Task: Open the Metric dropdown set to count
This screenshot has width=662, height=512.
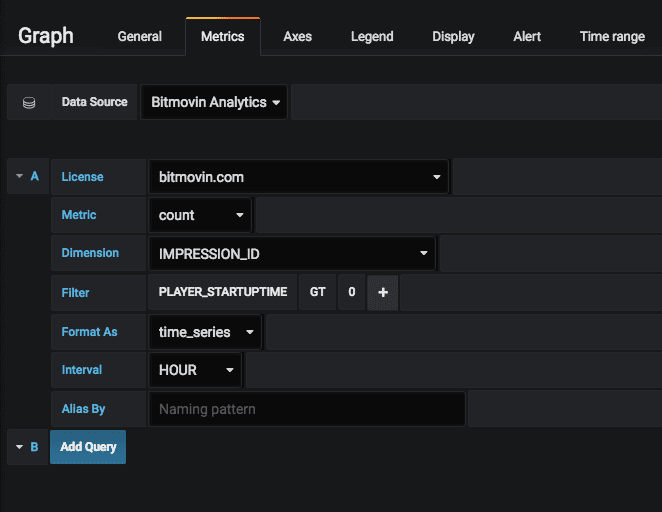Action: coord(200,215)
